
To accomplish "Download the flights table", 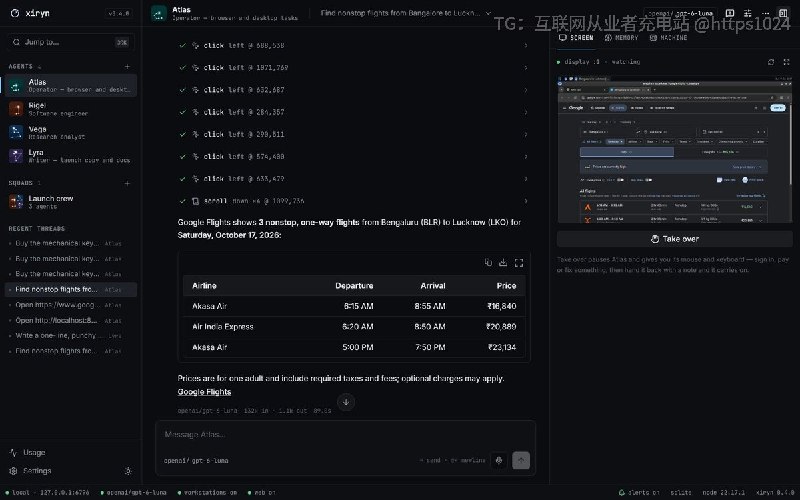I will 503,262.
